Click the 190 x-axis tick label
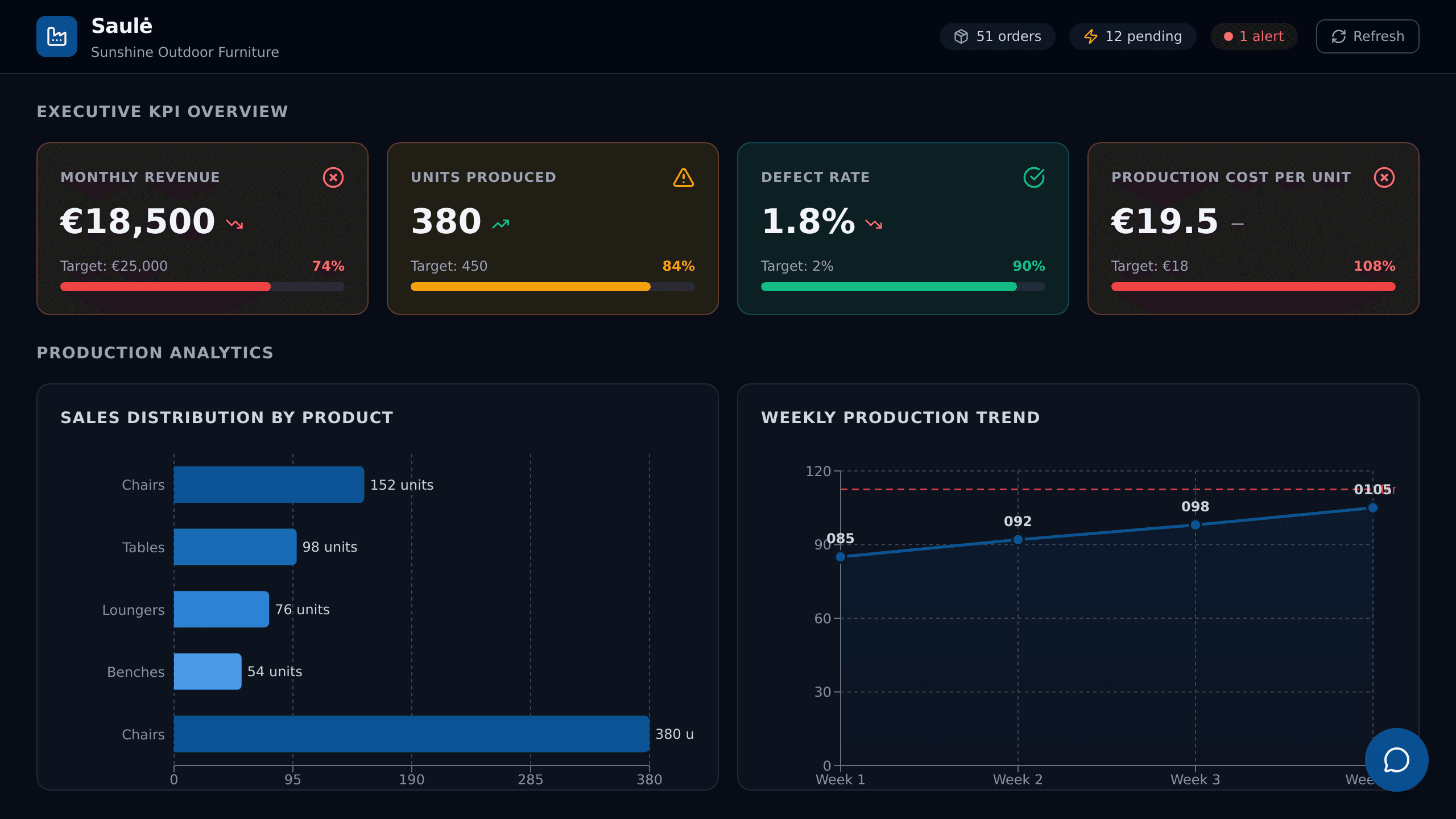1456x819 pixels. pyautogui.click(x=412, y=780)
